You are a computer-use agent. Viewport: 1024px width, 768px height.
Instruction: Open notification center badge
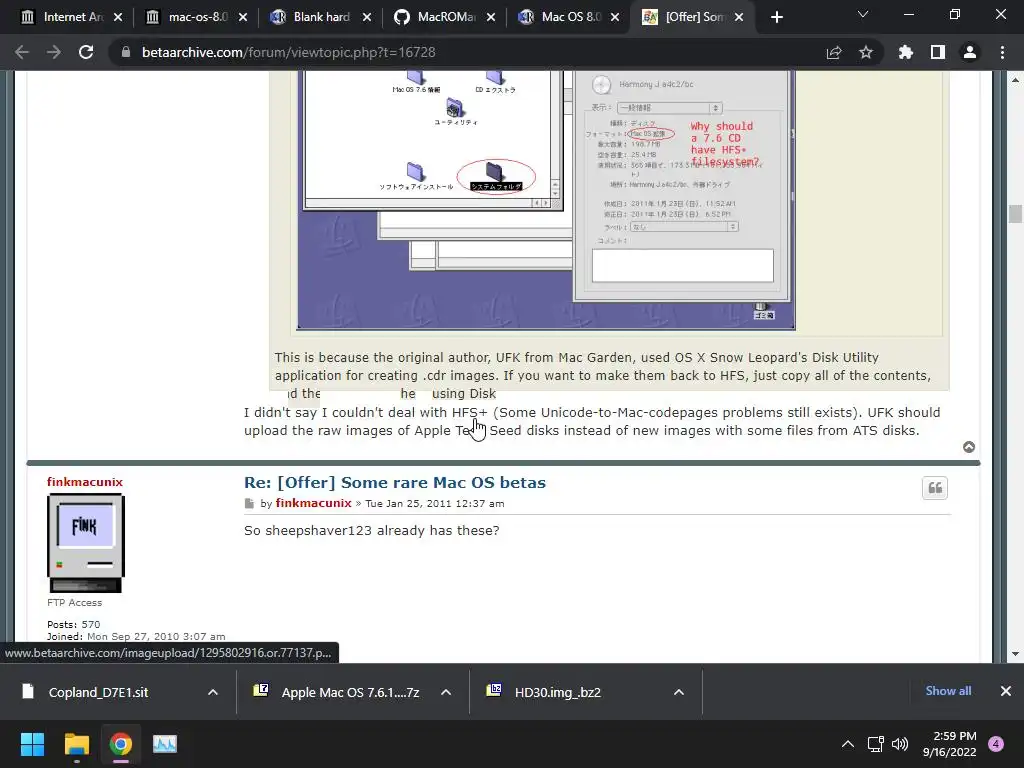click(996, 744)
